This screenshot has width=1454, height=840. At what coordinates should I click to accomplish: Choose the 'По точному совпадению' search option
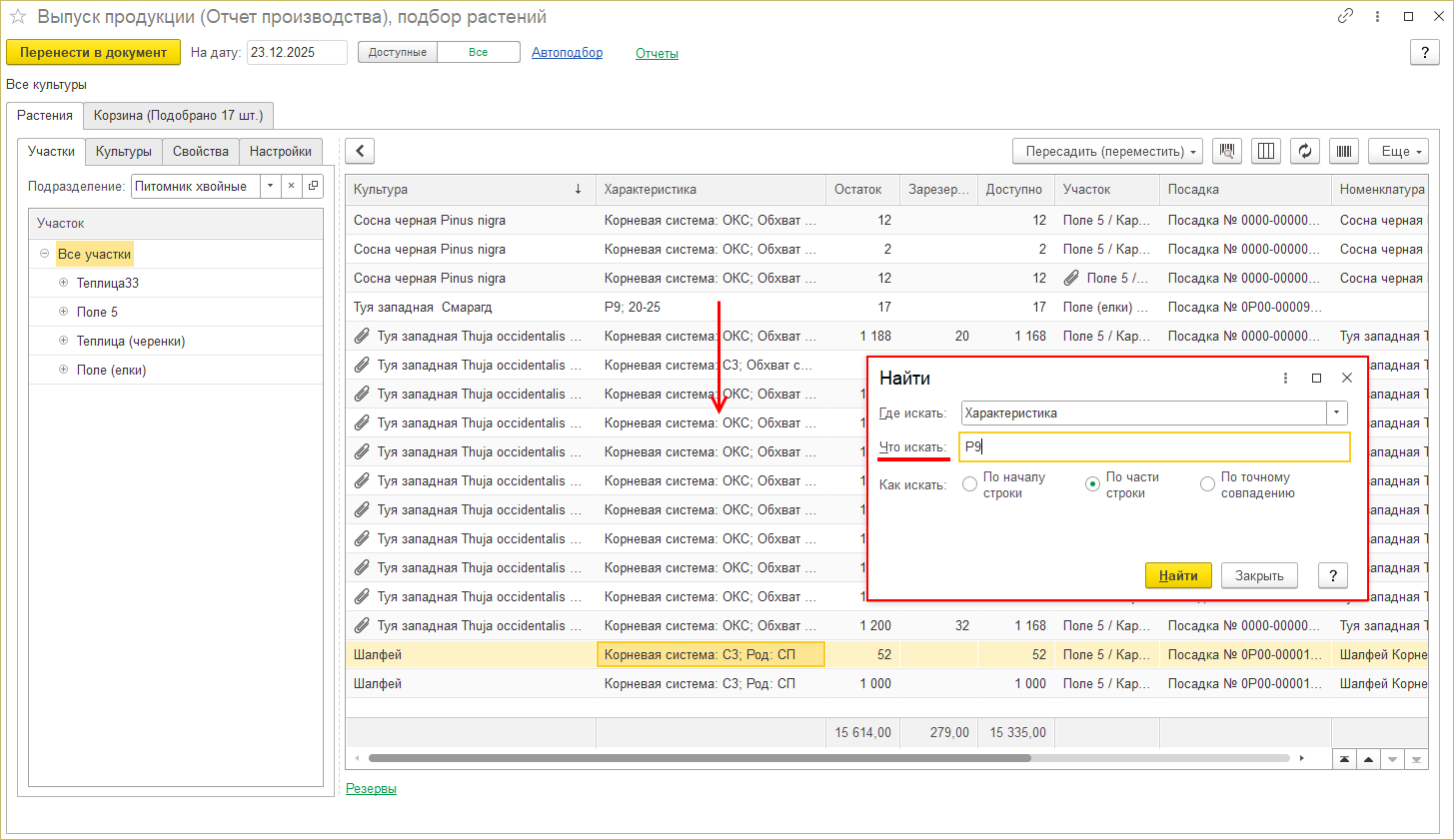click(x=1207, y=484)
